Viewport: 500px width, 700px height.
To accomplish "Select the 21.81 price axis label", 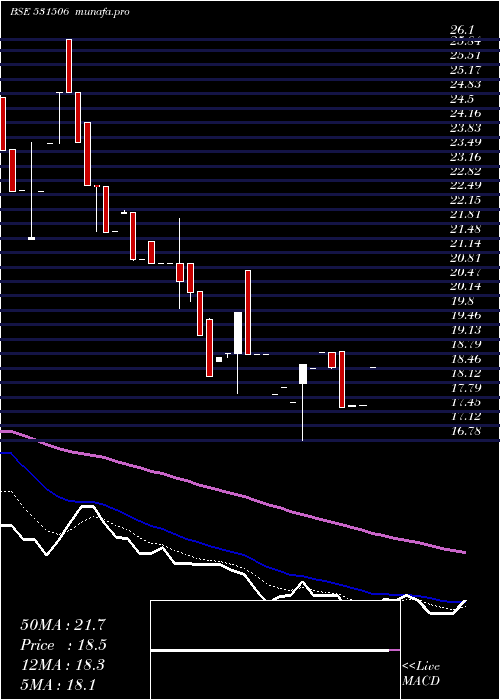I will (x=466, y=215).
